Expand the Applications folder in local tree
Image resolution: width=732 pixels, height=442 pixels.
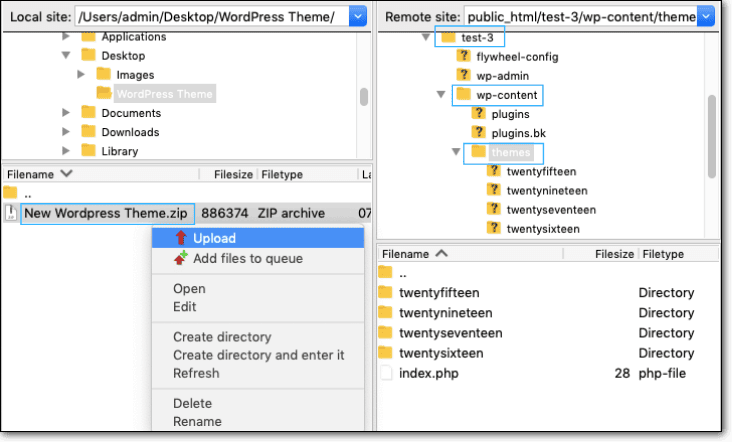click(66, 36)
